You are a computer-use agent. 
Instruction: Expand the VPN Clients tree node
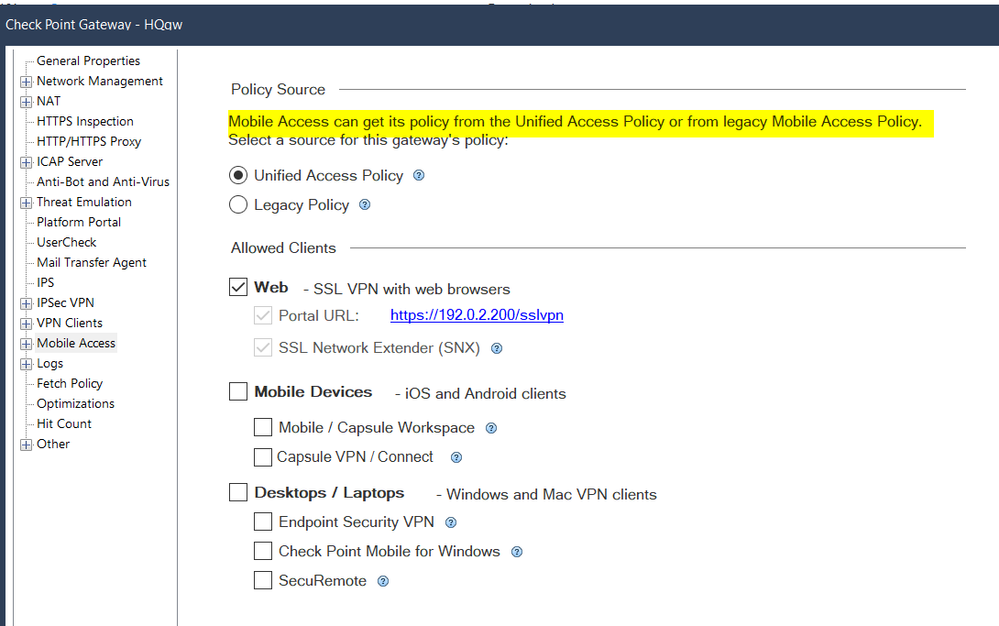click(x=26, y=324)
